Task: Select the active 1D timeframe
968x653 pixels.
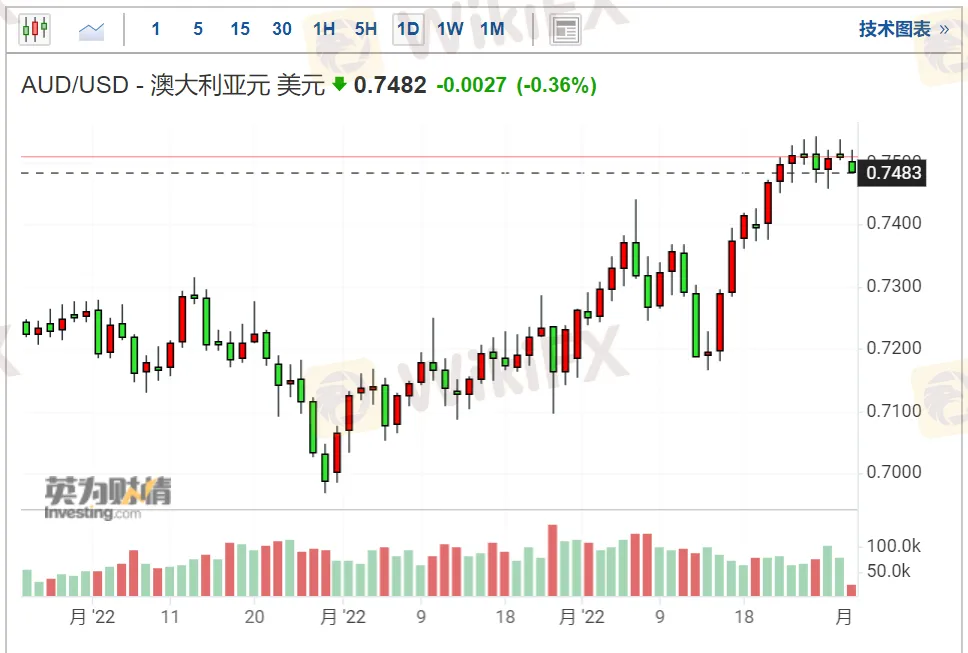Action: tap(408, 29)
